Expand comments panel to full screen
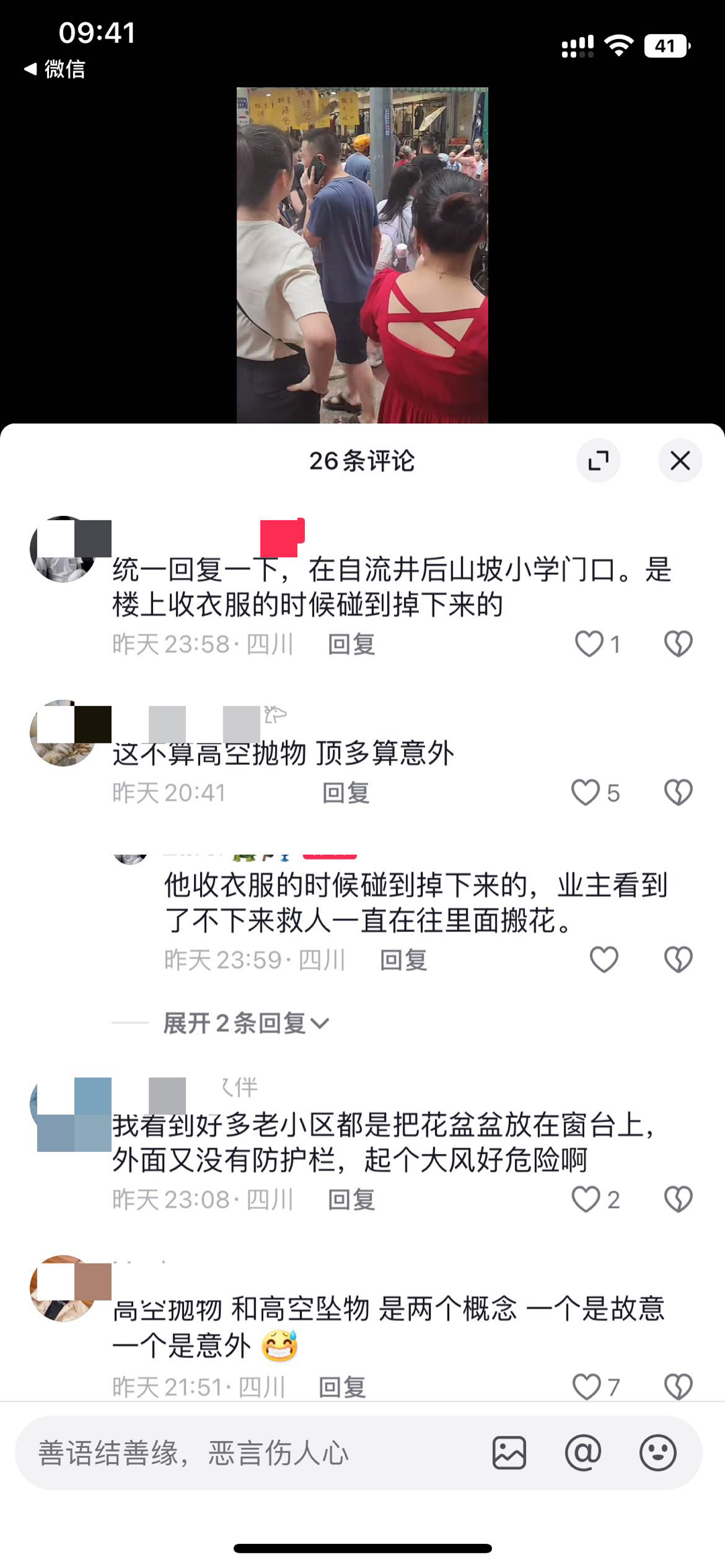Viewport: 725px width, 1568px height. coord(598,460)
